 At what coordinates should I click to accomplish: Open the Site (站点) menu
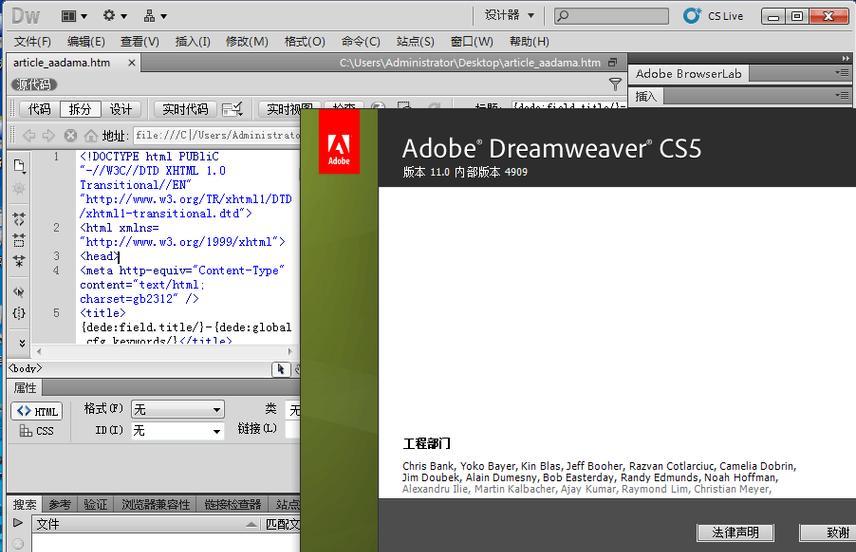[x=415, y=41]
